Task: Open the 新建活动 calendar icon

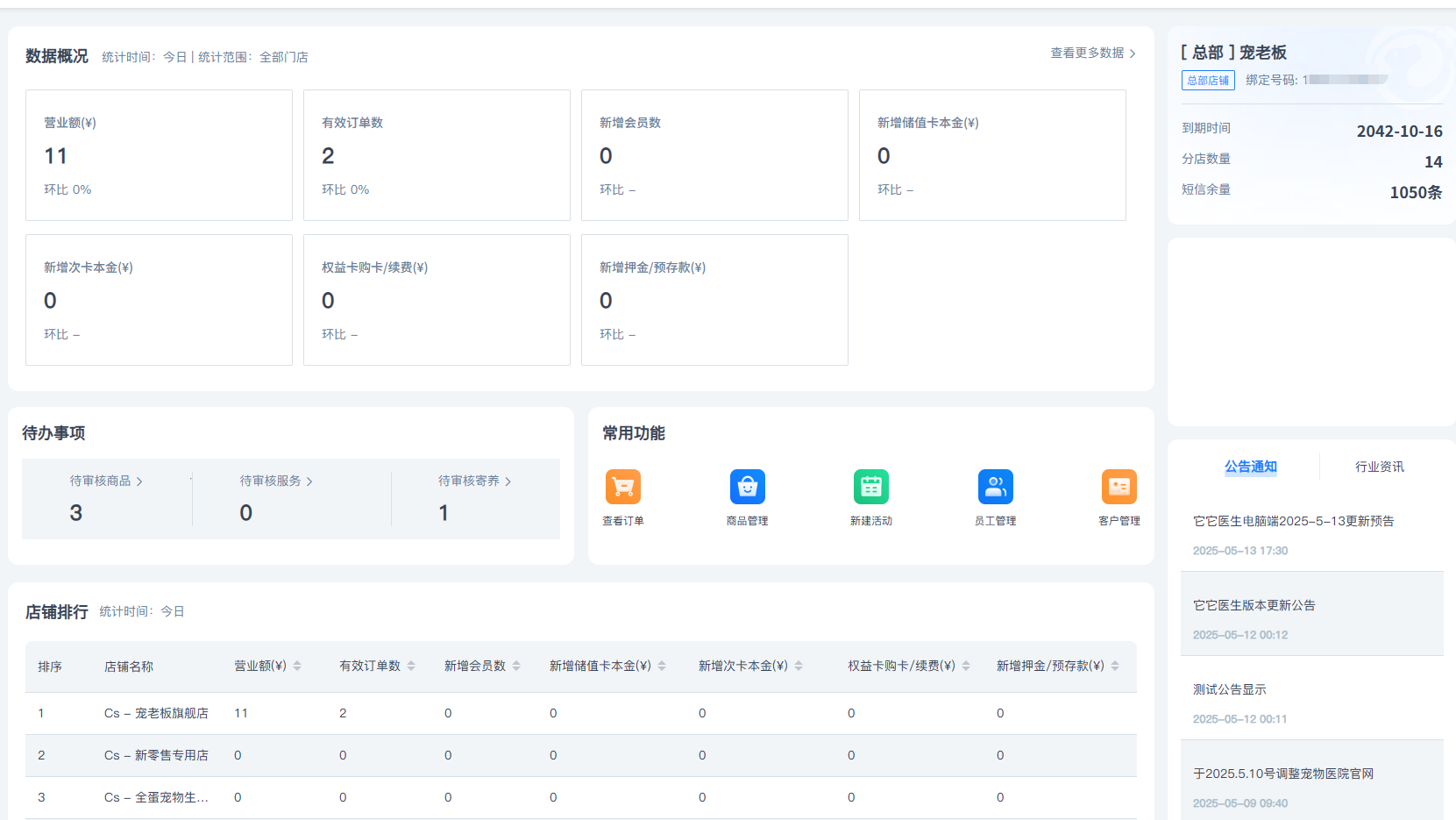Action: [x=870, y=487]
